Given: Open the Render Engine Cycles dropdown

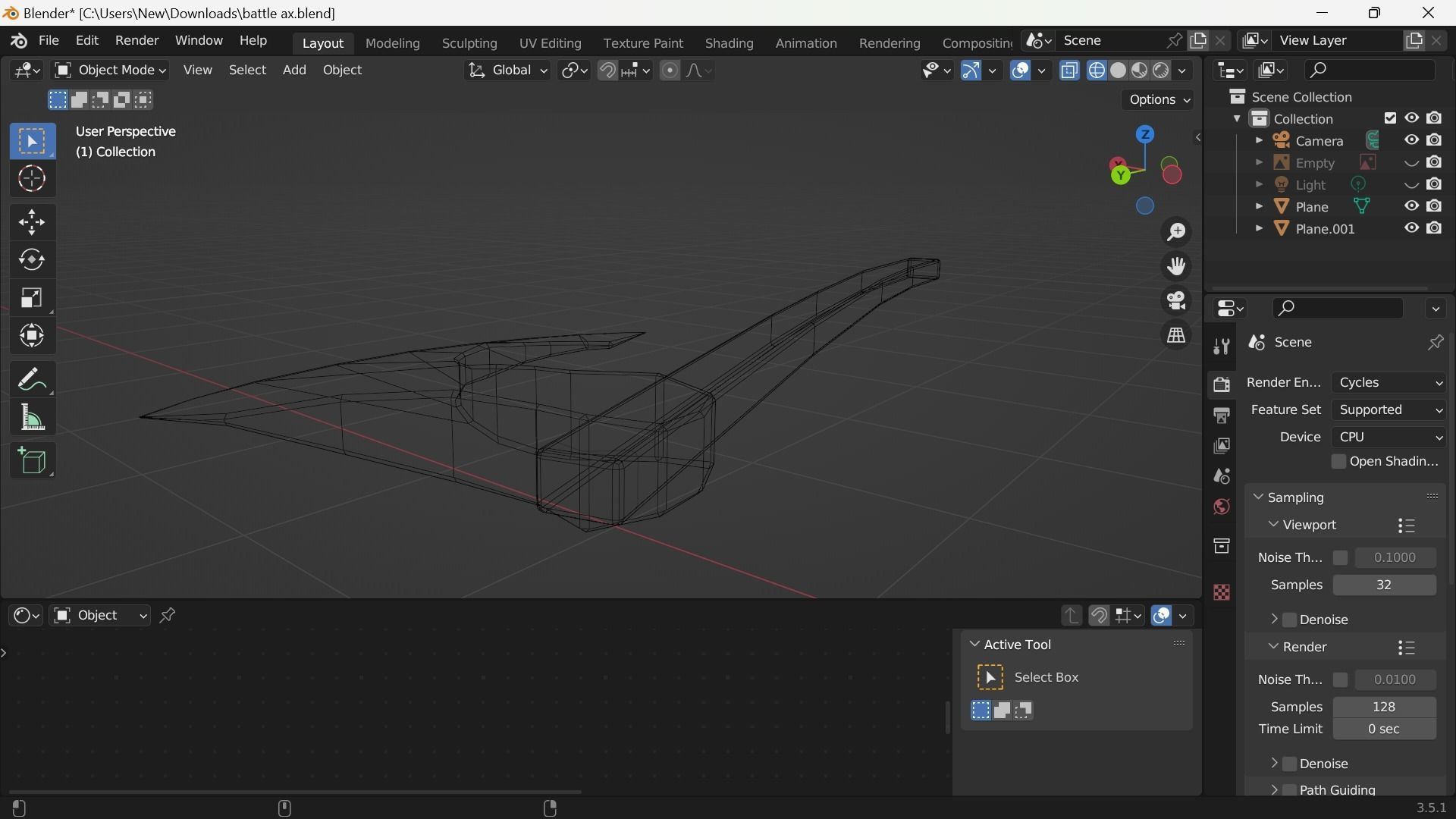Looking at the screenshot, I should click(1389, 383).
